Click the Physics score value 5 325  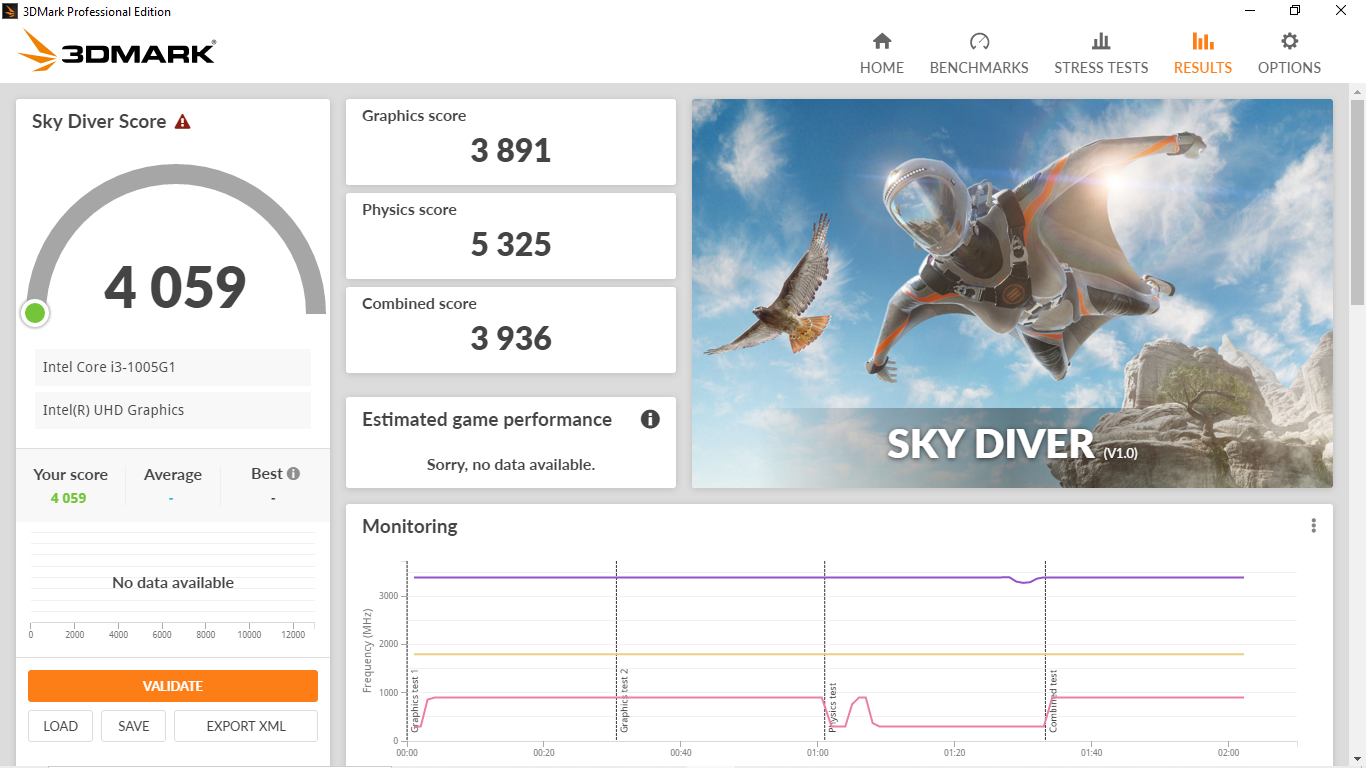[x=511, y=245]
